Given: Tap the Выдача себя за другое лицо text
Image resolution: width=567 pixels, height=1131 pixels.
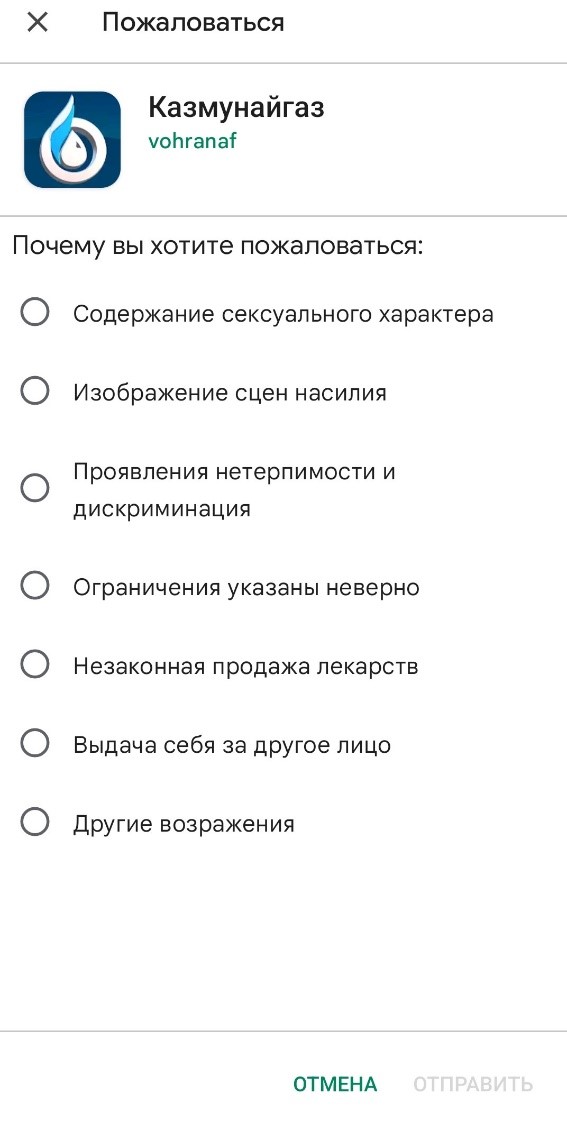Looking at the screenshot, I should [232, 744].
